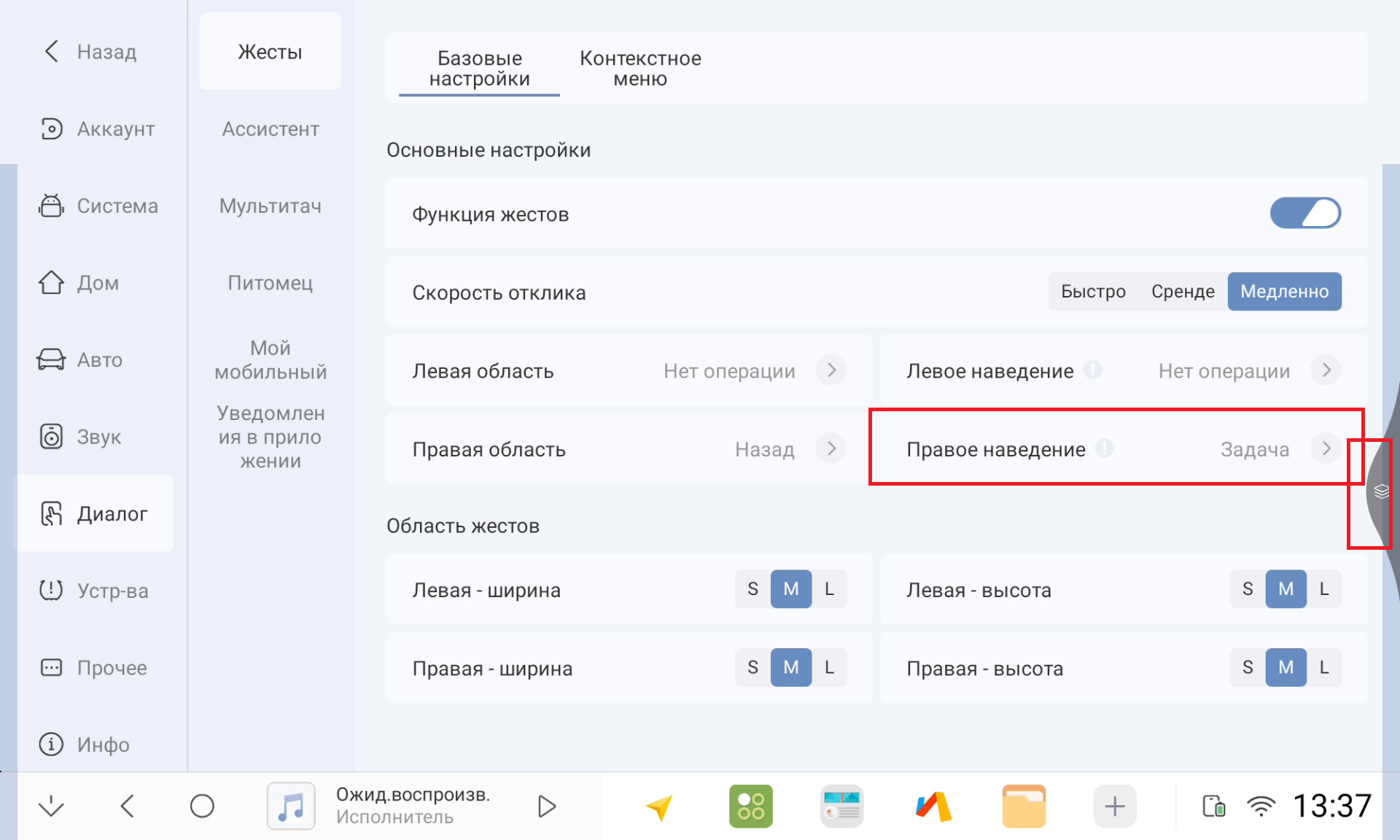Tap the clock showing 13:37
The image size is (1400, 840).
pos(1331,806)
